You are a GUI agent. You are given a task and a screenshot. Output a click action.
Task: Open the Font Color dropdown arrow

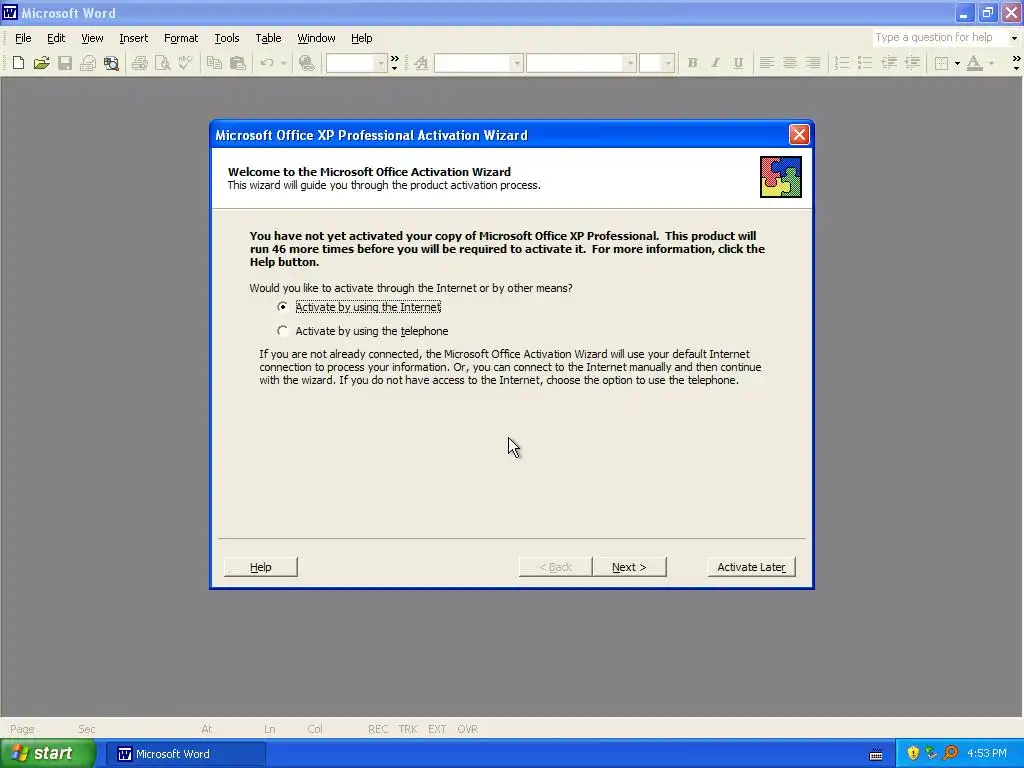coord(991,63)
